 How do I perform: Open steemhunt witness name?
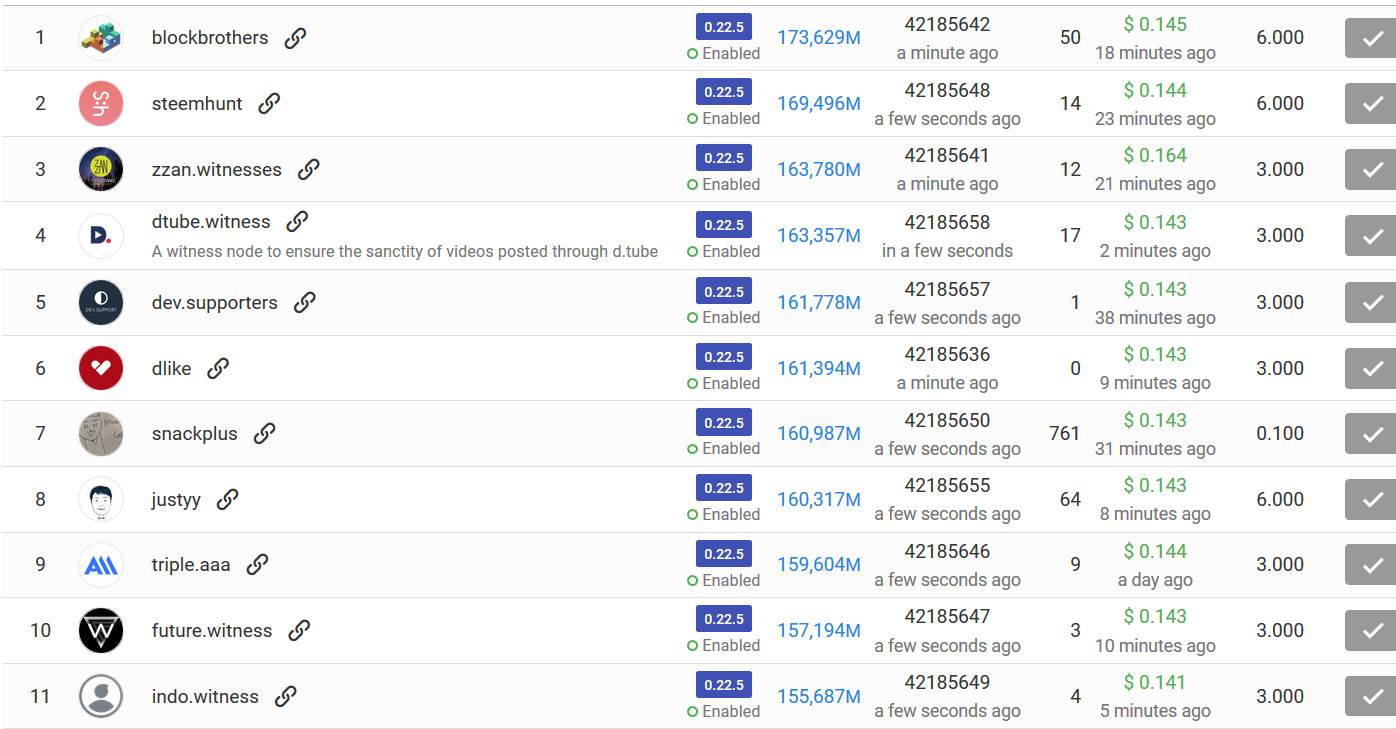pos(197,103)
